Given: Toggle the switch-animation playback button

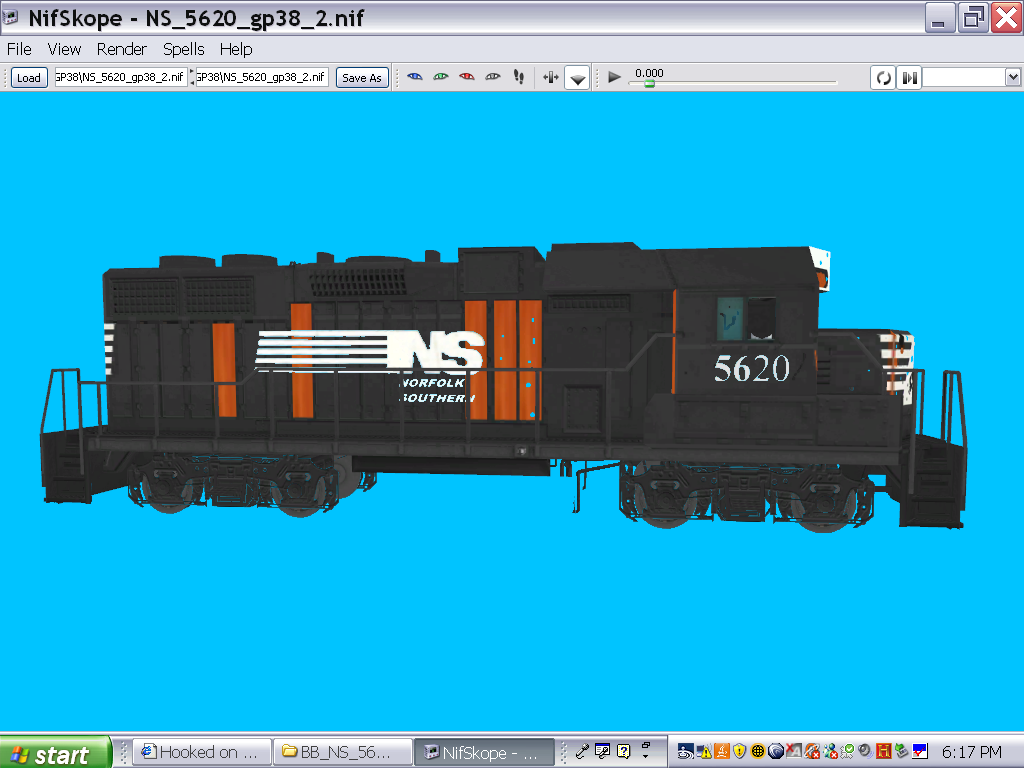Looking at the screenshot, I should point(910,78).
